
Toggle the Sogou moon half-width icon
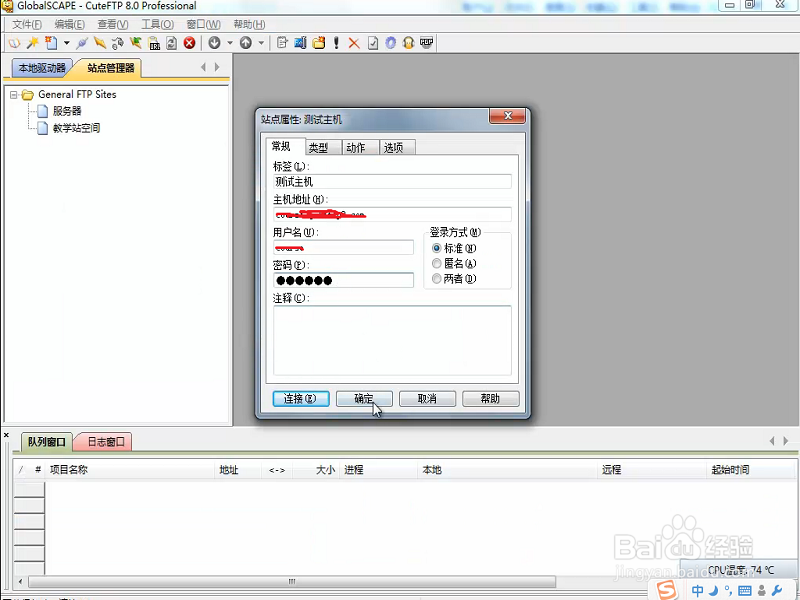(x=713, y=591)
